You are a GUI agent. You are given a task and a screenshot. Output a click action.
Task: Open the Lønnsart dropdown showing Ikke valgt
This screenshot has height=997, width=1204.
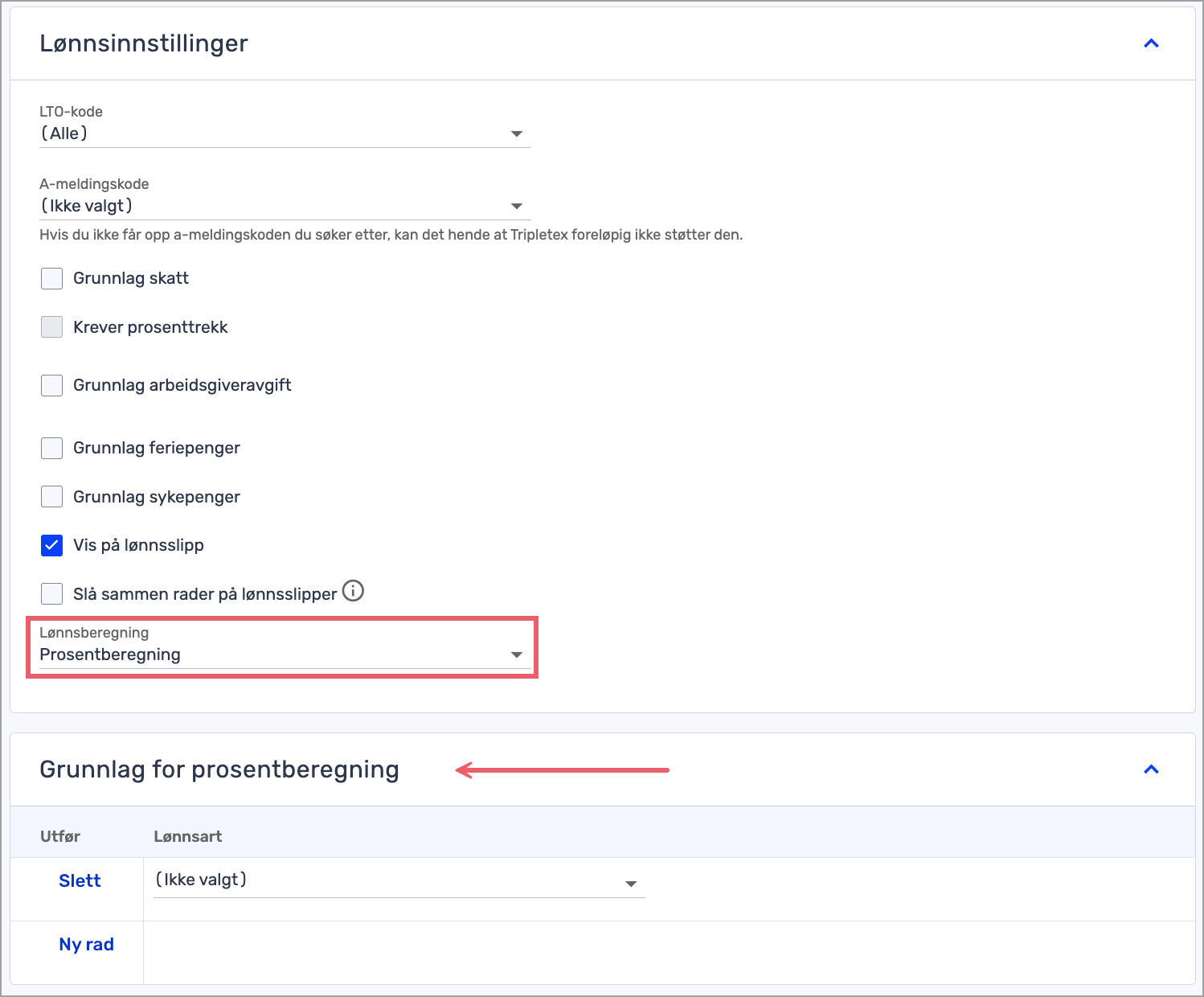point(399,880)
